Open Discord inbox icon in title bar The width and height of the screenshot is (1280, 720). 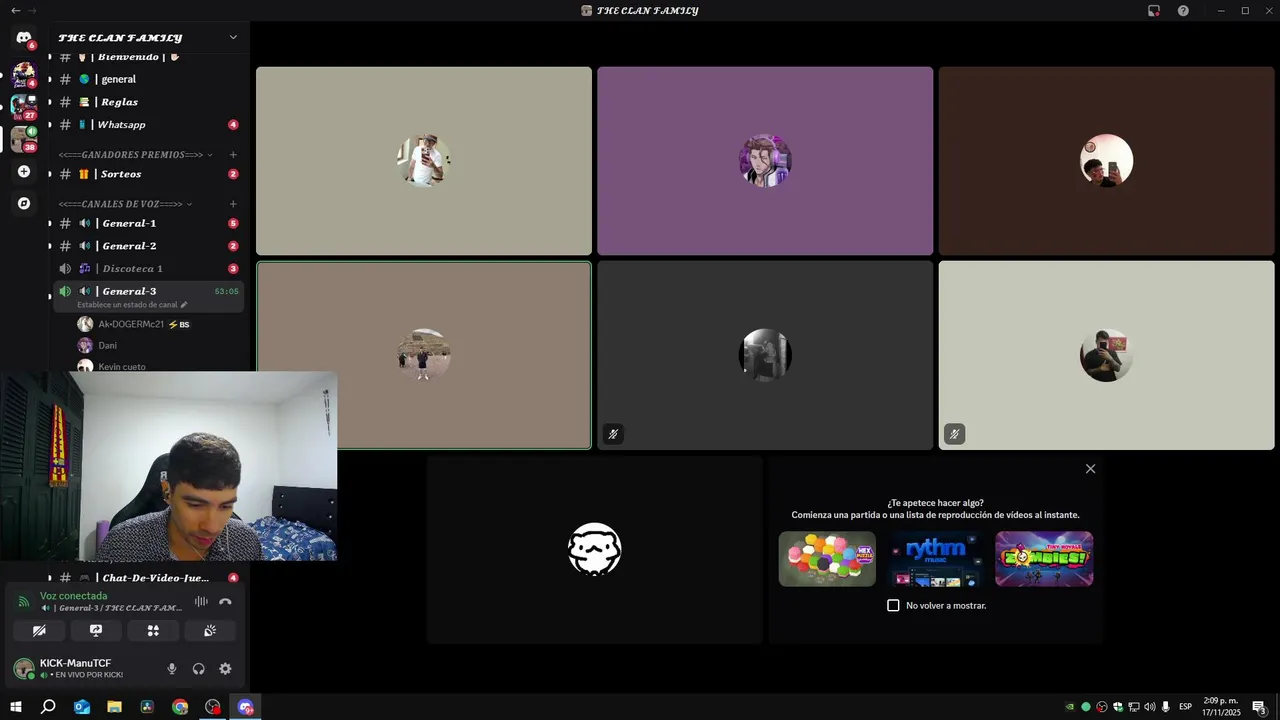[1154, 11]
